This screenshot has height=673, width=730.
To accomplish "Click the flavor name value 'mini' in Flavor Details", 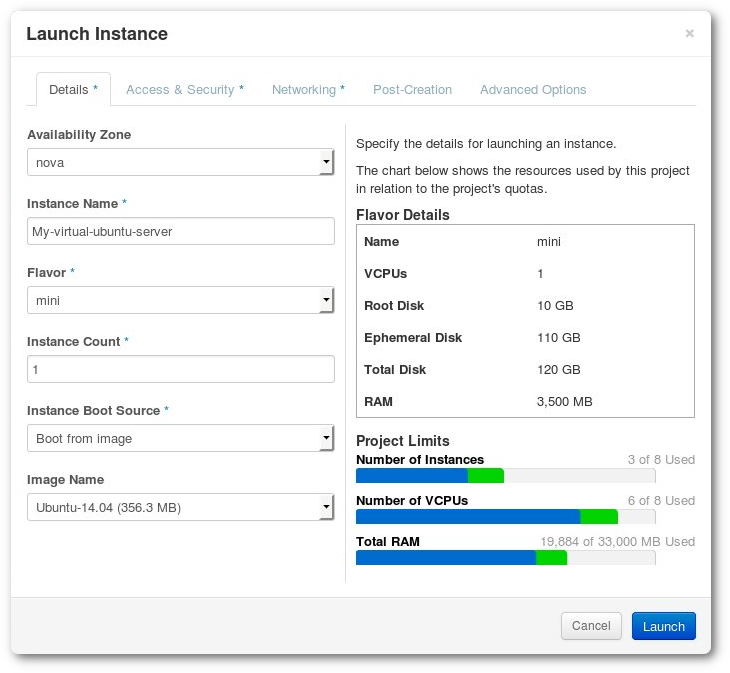I will [549, 242].
